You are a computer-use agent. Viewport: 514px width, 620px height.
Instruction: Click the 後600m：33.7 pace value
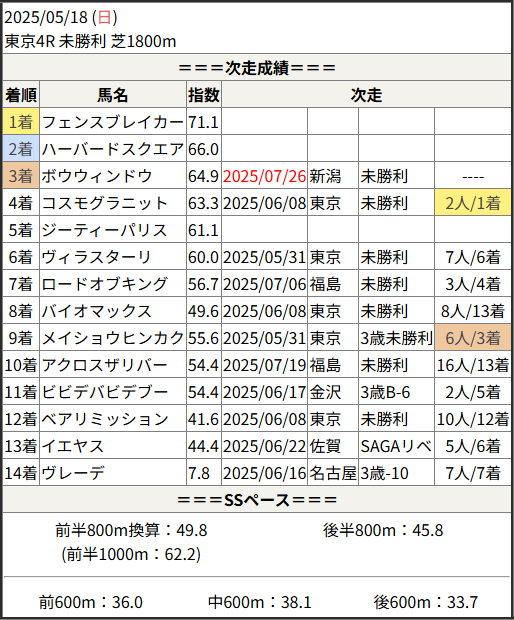click(x=426, y=602)
